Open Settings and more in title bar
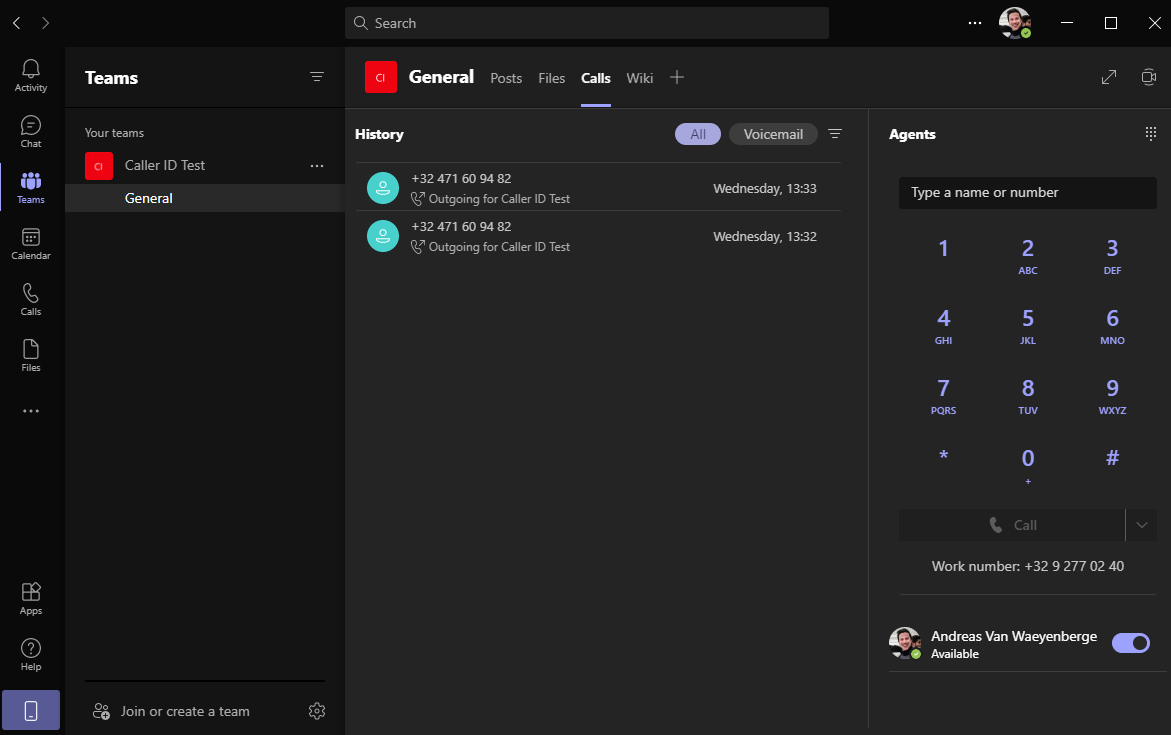 (x=975, y=23)
